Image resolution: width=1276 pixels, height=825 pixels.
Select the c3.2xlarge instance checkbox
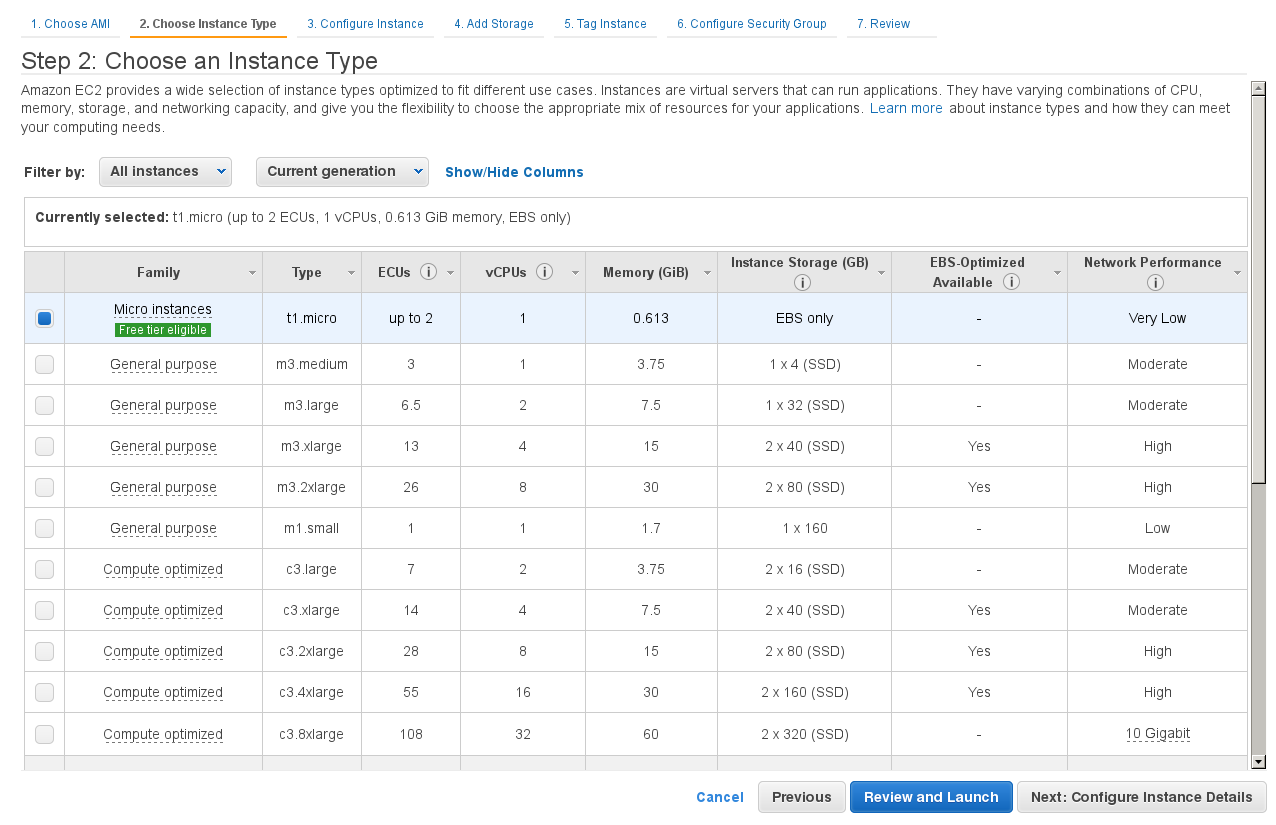(x=44, y=651)
